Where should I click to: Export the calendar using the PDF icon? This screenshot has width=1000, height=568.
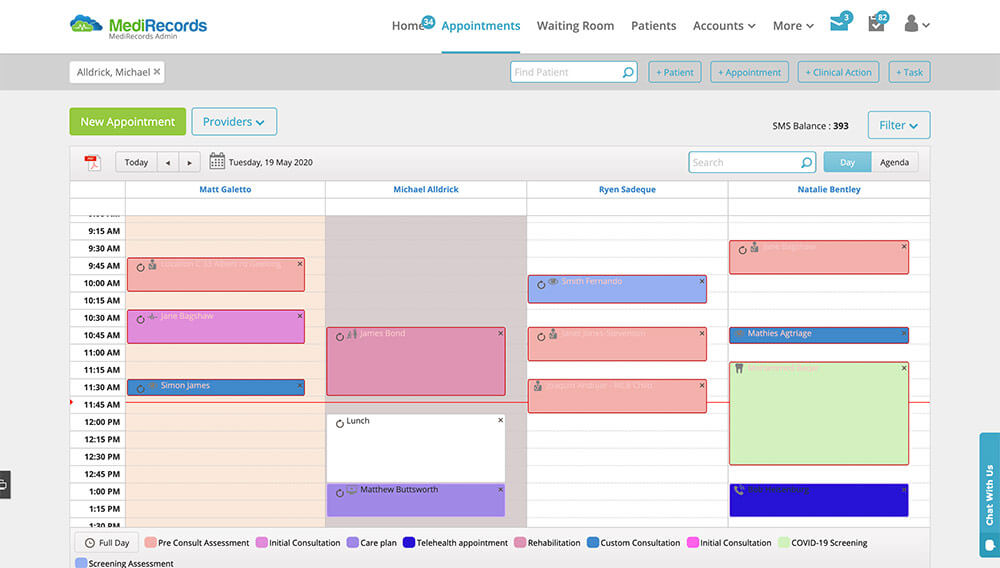[x=92, y=163]
